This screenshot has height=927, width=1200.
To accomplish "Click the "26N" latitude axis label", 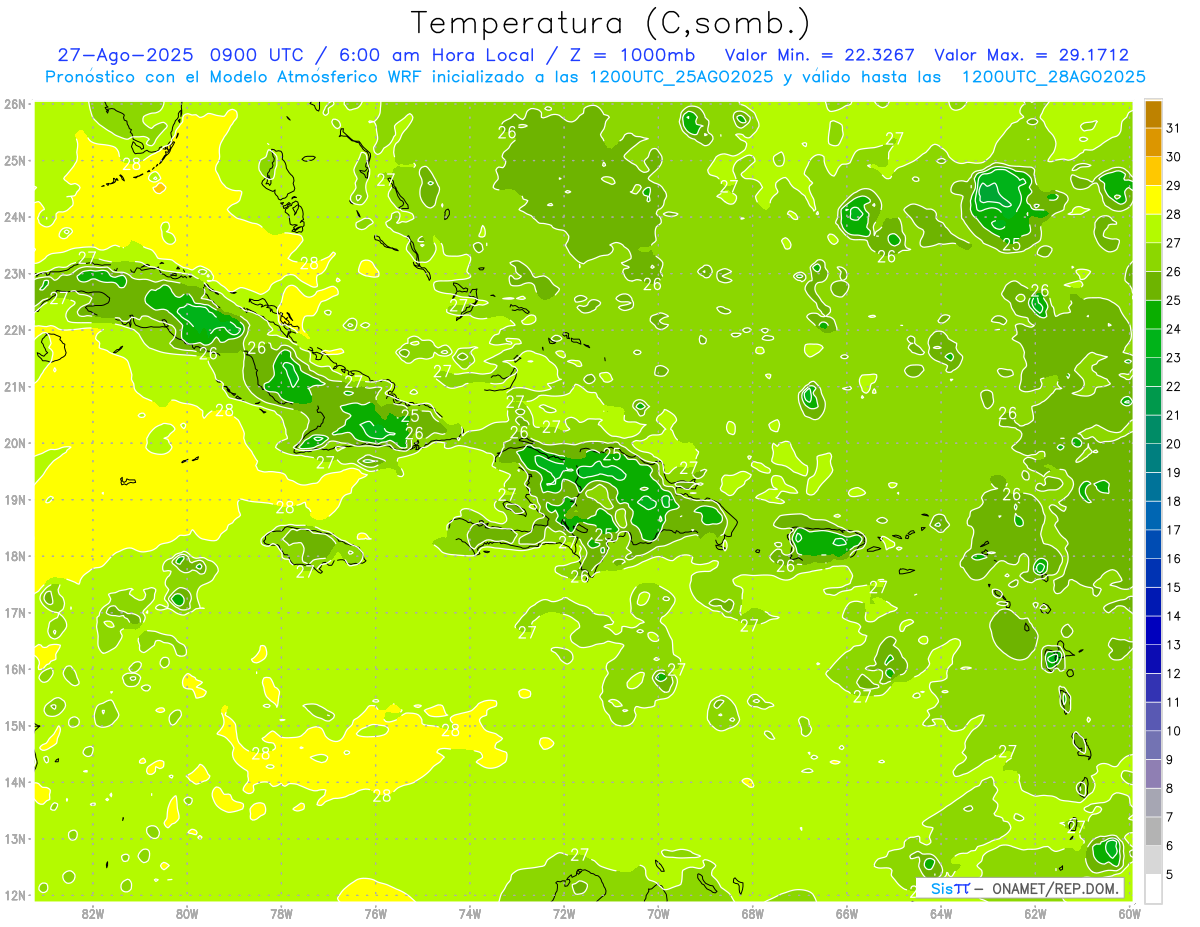I will click(14, 104).
